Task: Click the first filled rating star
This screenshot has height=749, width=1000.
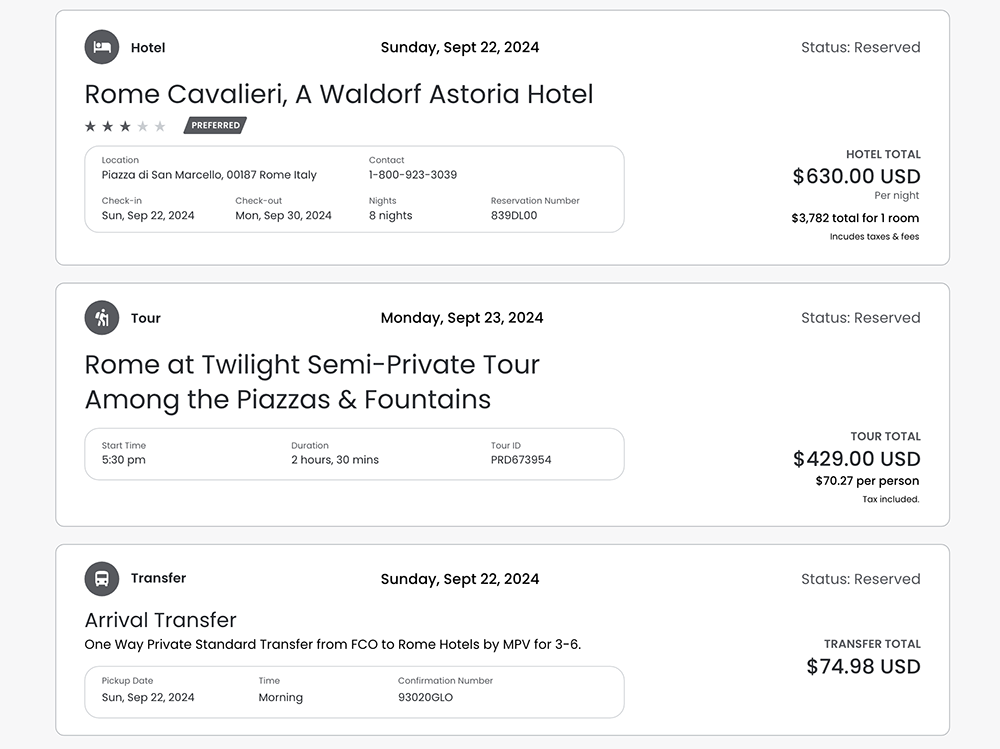Action: pyautogui.click(x=91, y=126)
